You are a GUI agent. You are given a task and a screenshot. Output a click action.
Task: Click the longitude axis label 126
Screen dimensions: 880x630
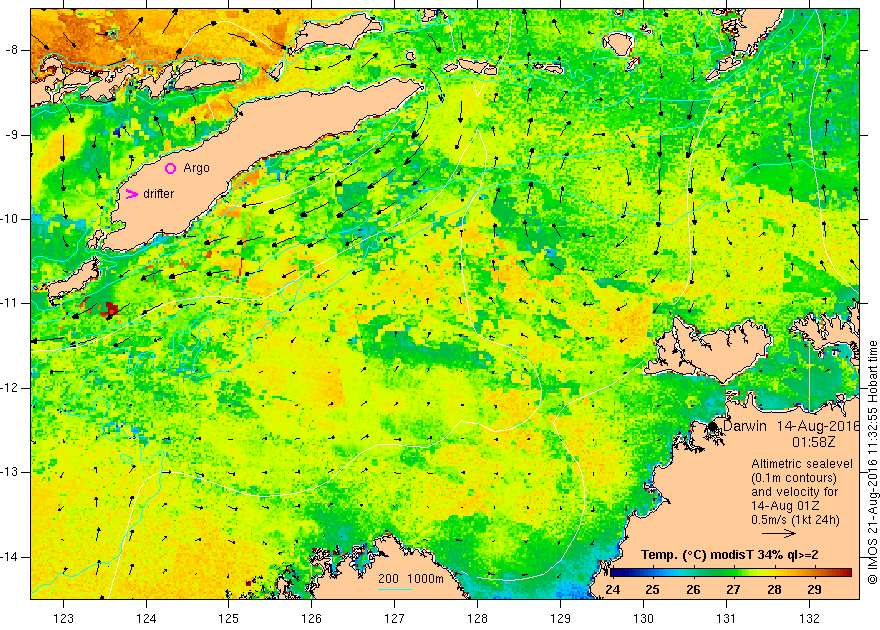click(311, 618)
